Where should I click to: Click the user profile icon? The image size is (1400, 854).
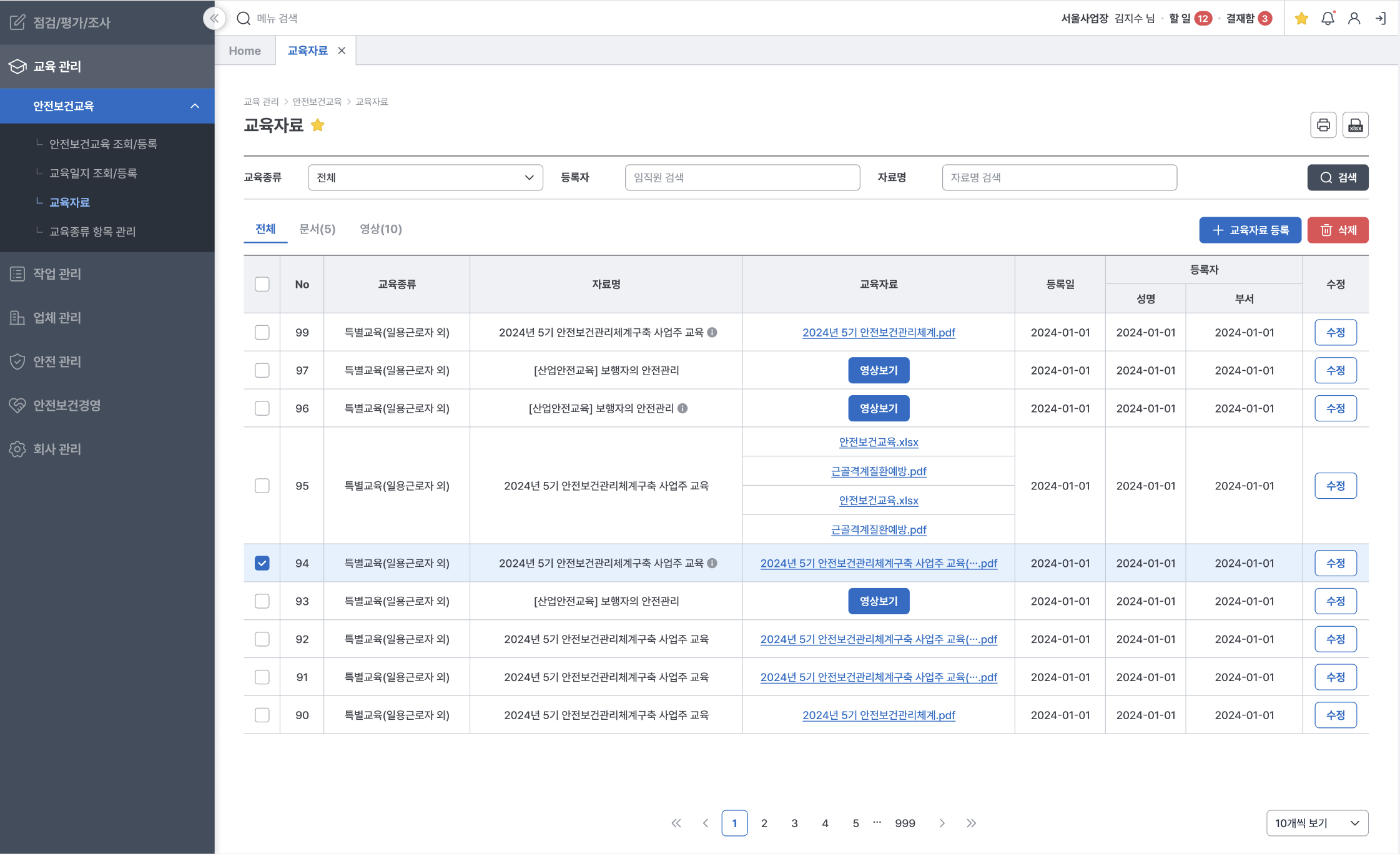pos(1354,19)
